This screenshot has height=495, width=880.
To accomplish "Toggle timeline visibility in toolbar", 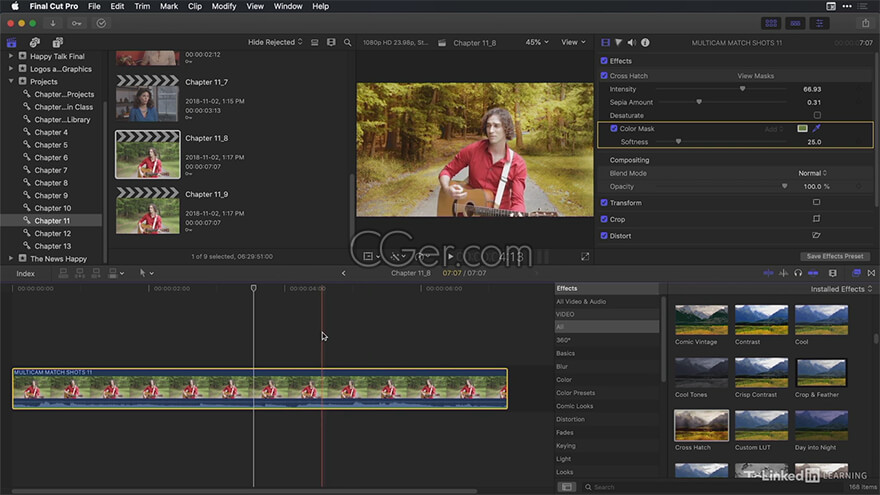I will [795, 23].
